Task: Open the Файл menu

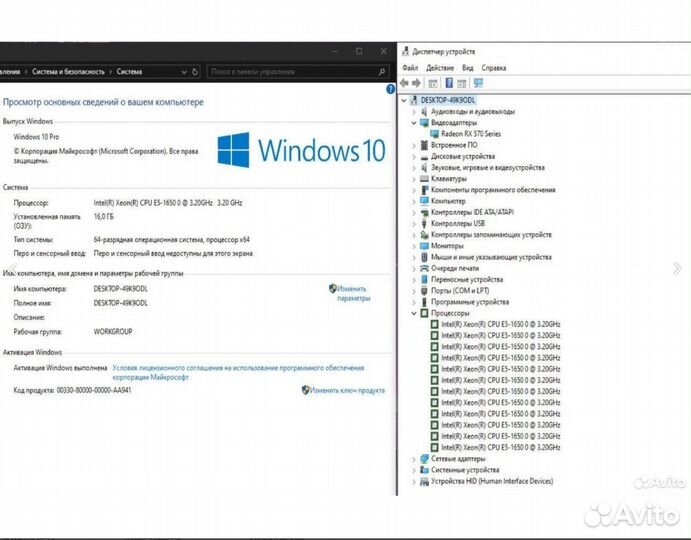Action: pos(410,67)
